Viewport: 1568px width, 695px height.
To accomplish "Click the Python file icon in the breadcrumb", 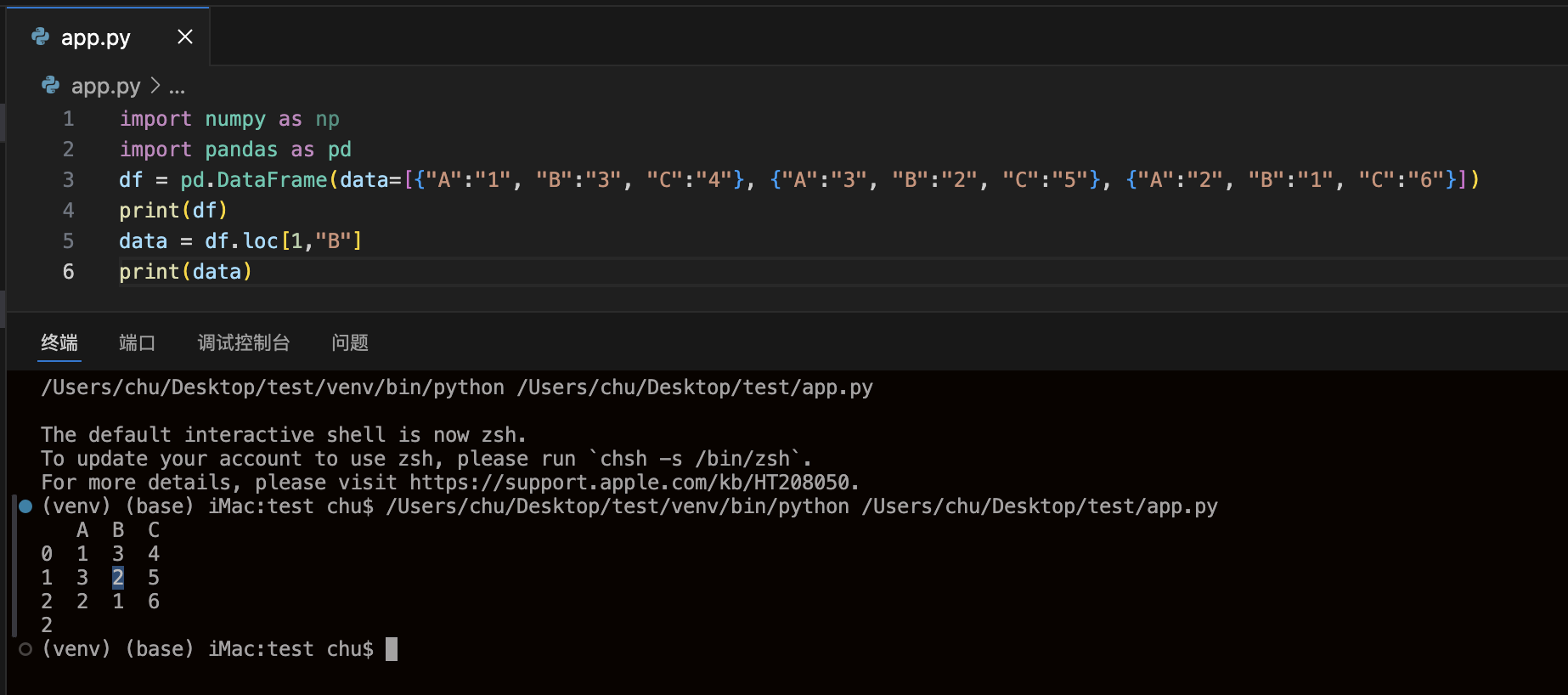I will [x=51, y=85].
